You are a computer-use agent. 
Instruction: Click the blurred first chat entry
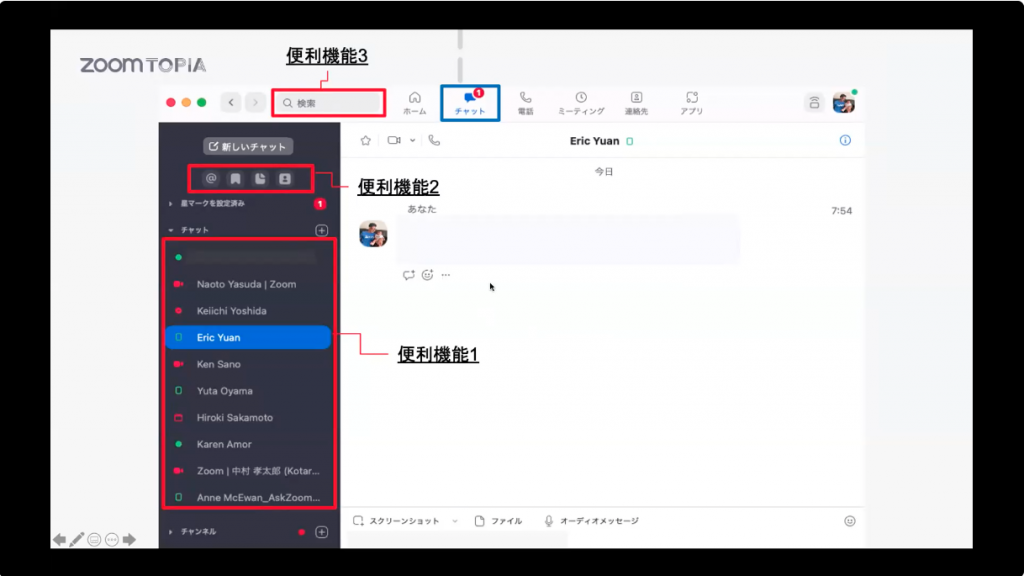tap(248, 257)
